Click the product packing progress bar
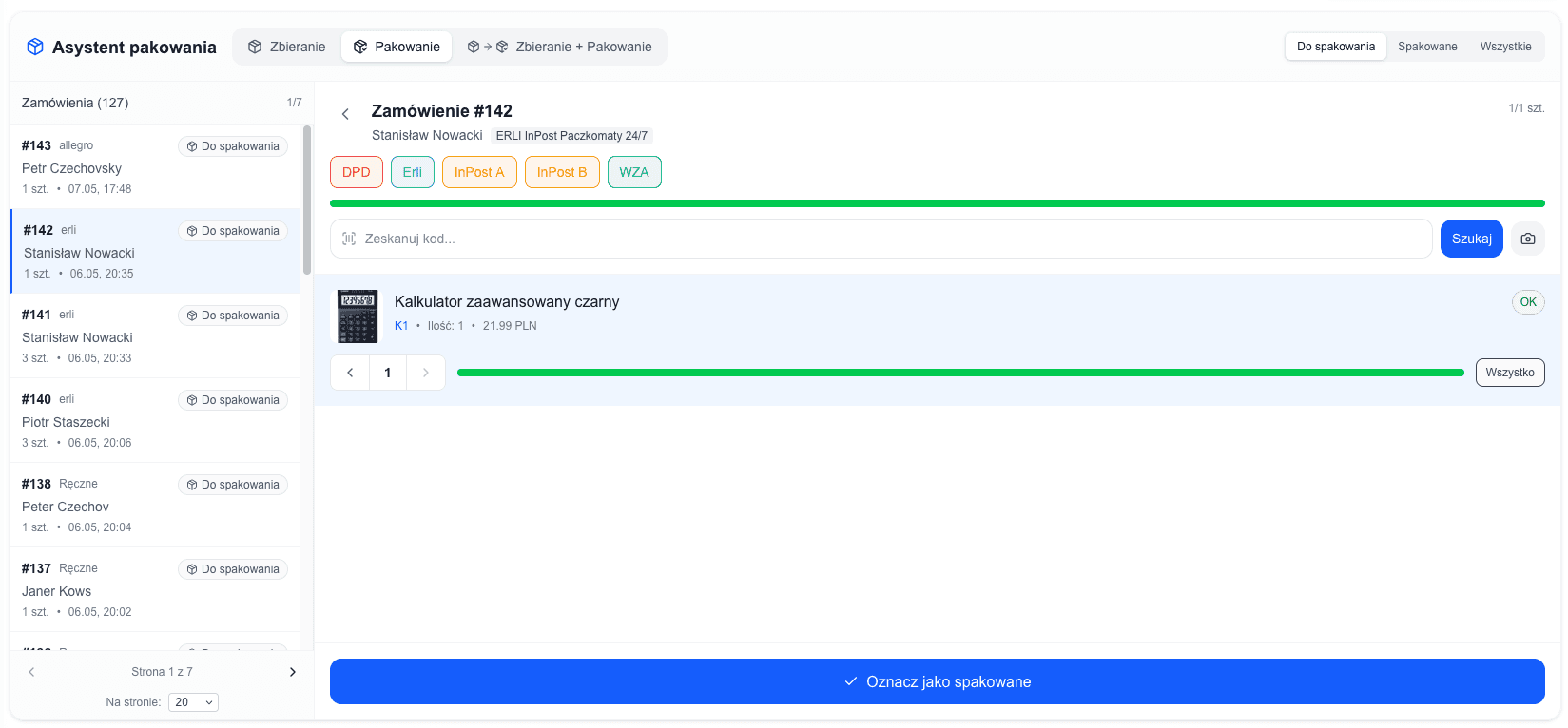 960,373
